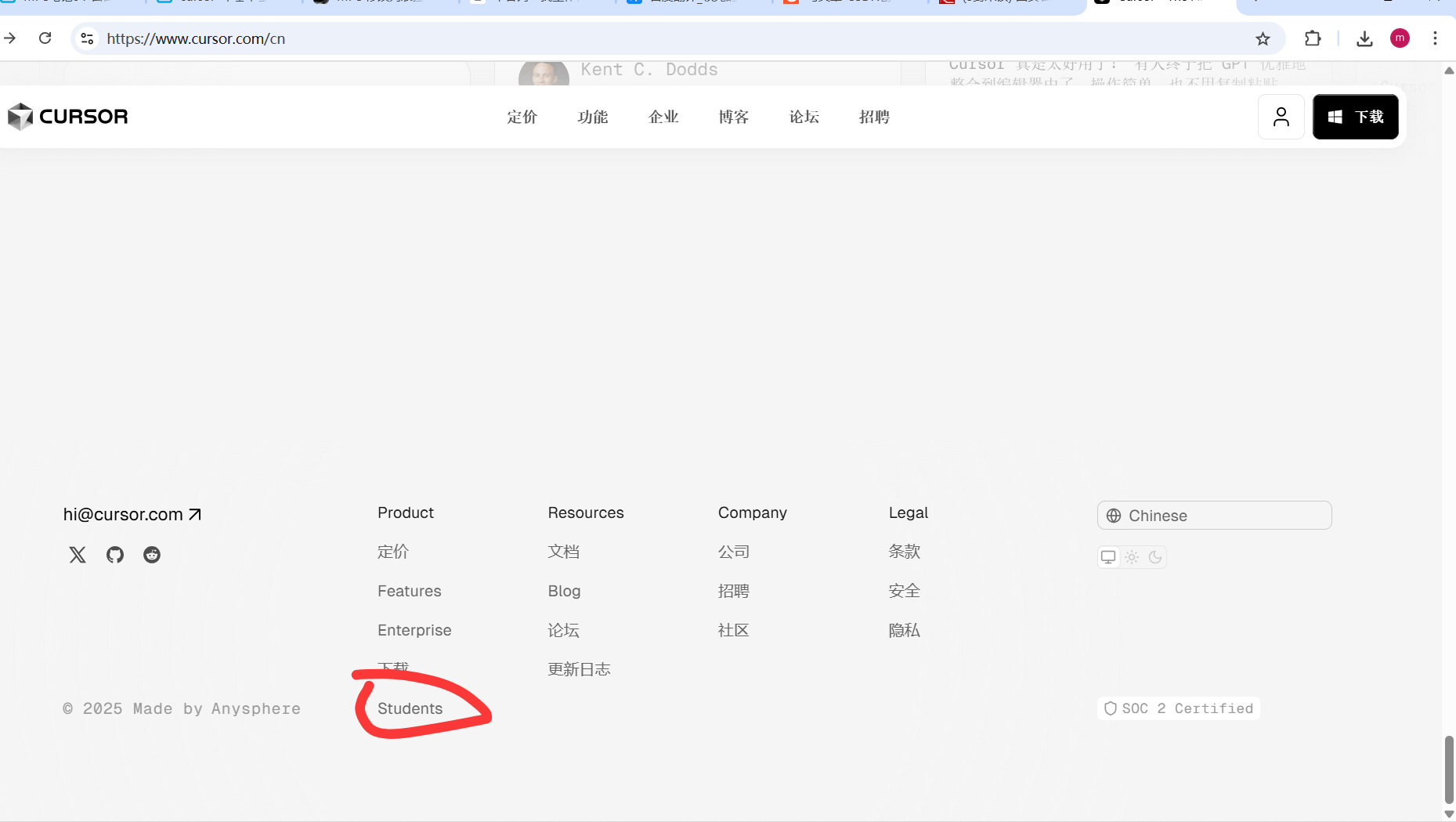Click the hi@cursor.com email link

[132, 514]
